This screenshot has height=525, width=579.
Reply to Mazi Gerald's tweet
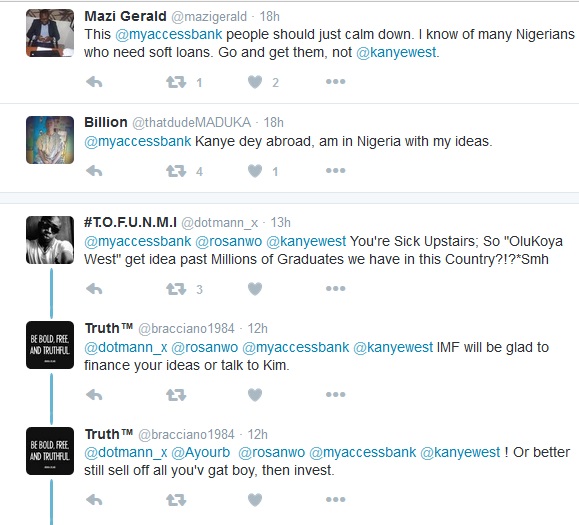point(94,82)
